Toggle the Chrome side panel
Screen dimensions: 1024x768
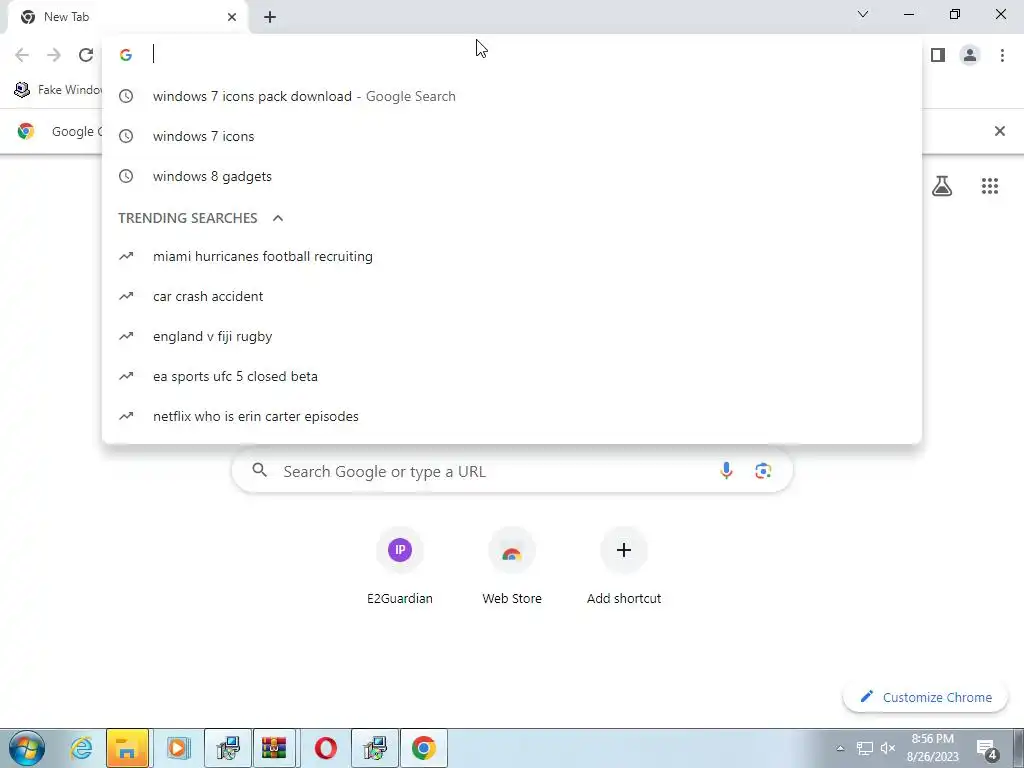(938, 55)
